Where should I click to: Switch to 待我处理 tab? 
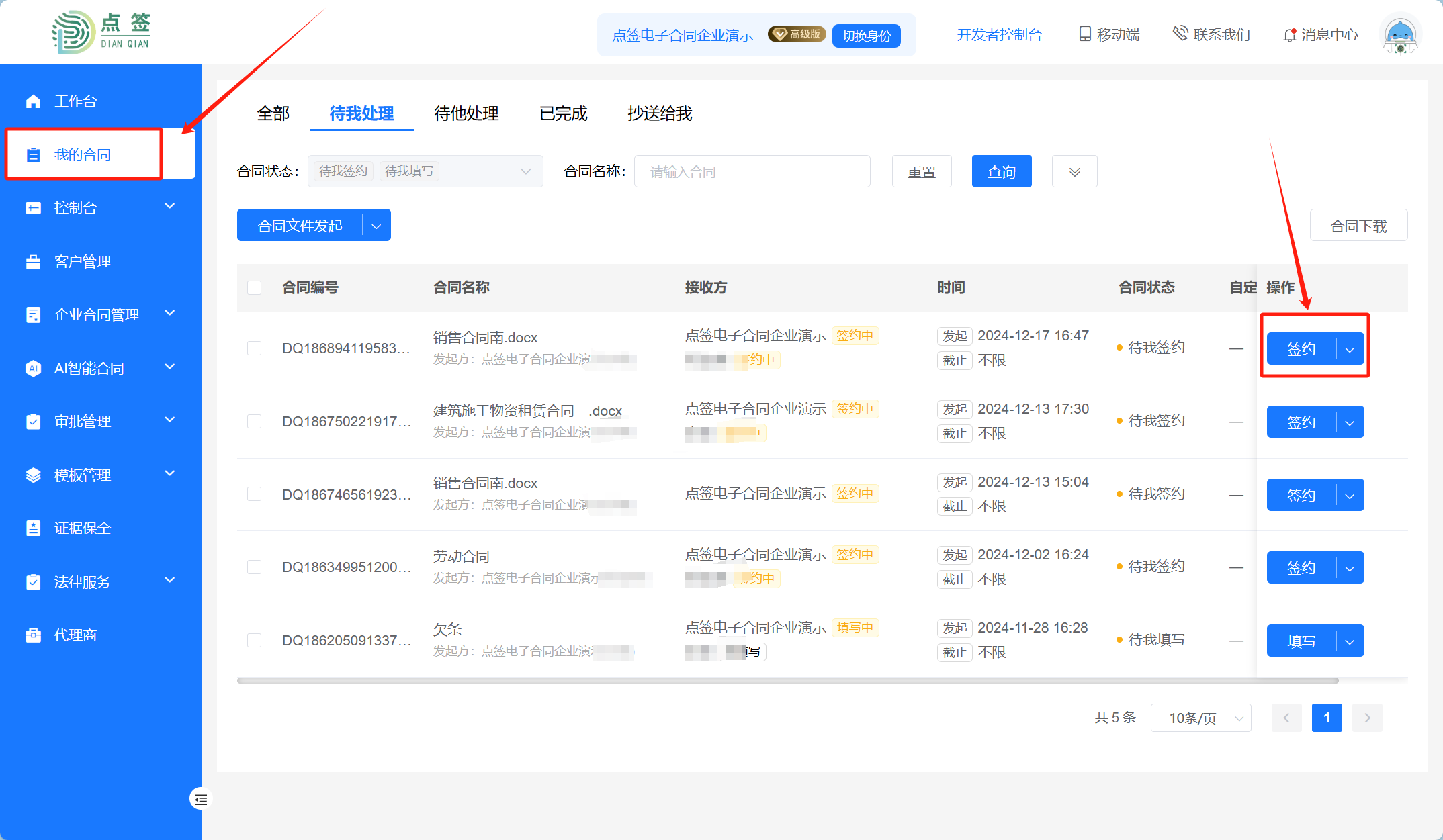coord(361,113)
